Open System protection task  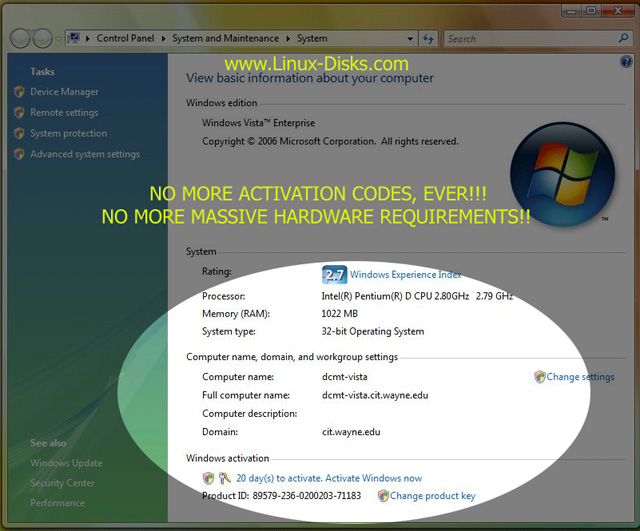pos(69,133)
